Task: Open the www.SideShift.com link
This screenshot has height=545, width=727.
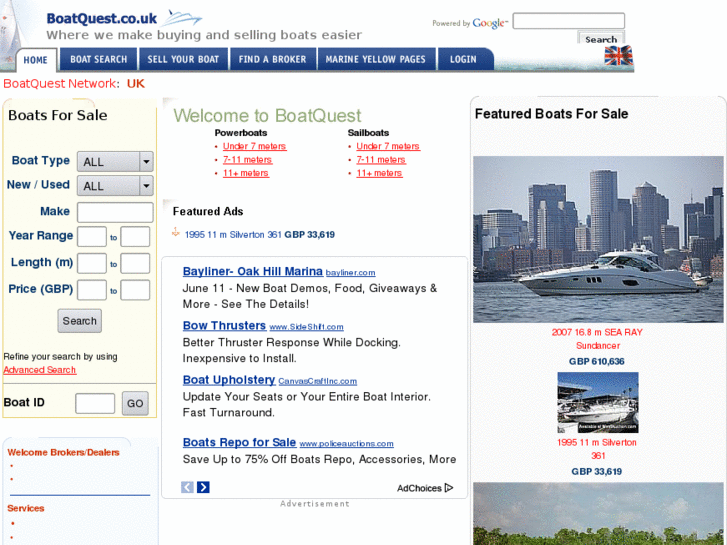Action: click(306, 327)
